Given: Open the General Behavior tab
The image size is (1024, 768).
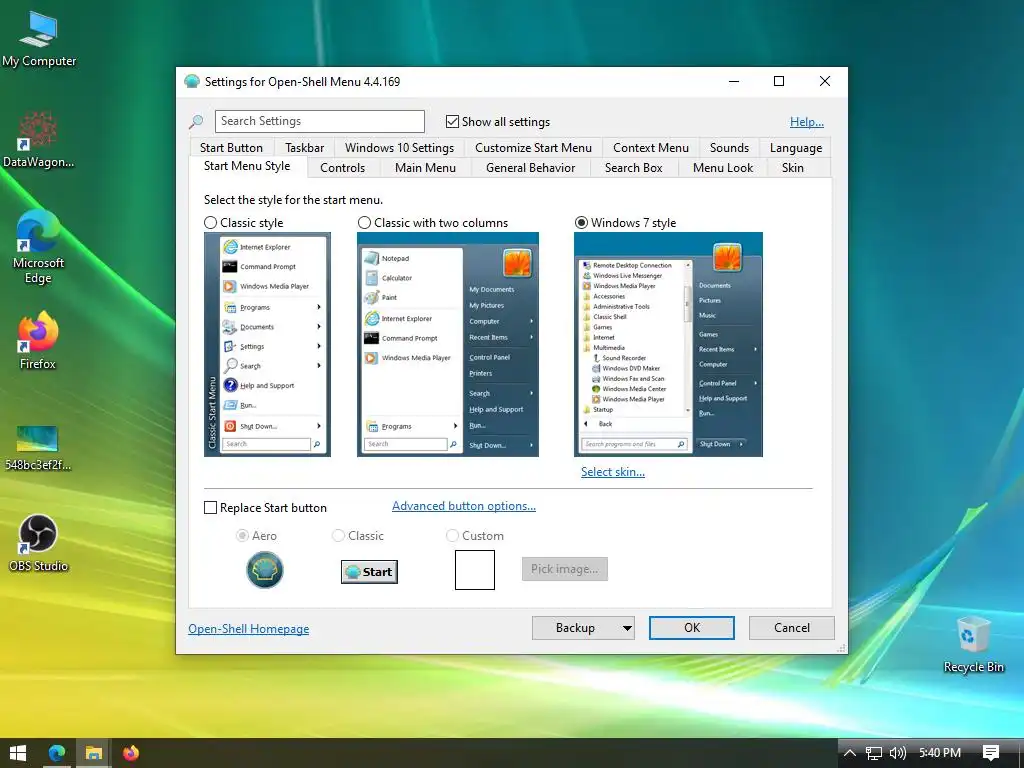Looking at the screenshot, I should click(x=530, y=168).
